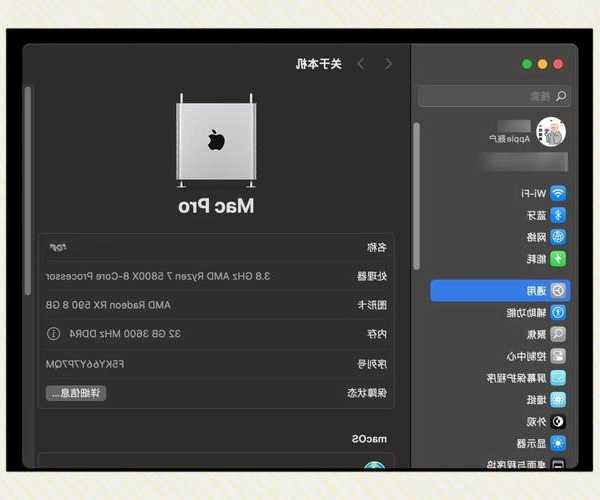Screen dimensions: 600x500
Task: Click the green zoom window button
Action: pos(527,64)
